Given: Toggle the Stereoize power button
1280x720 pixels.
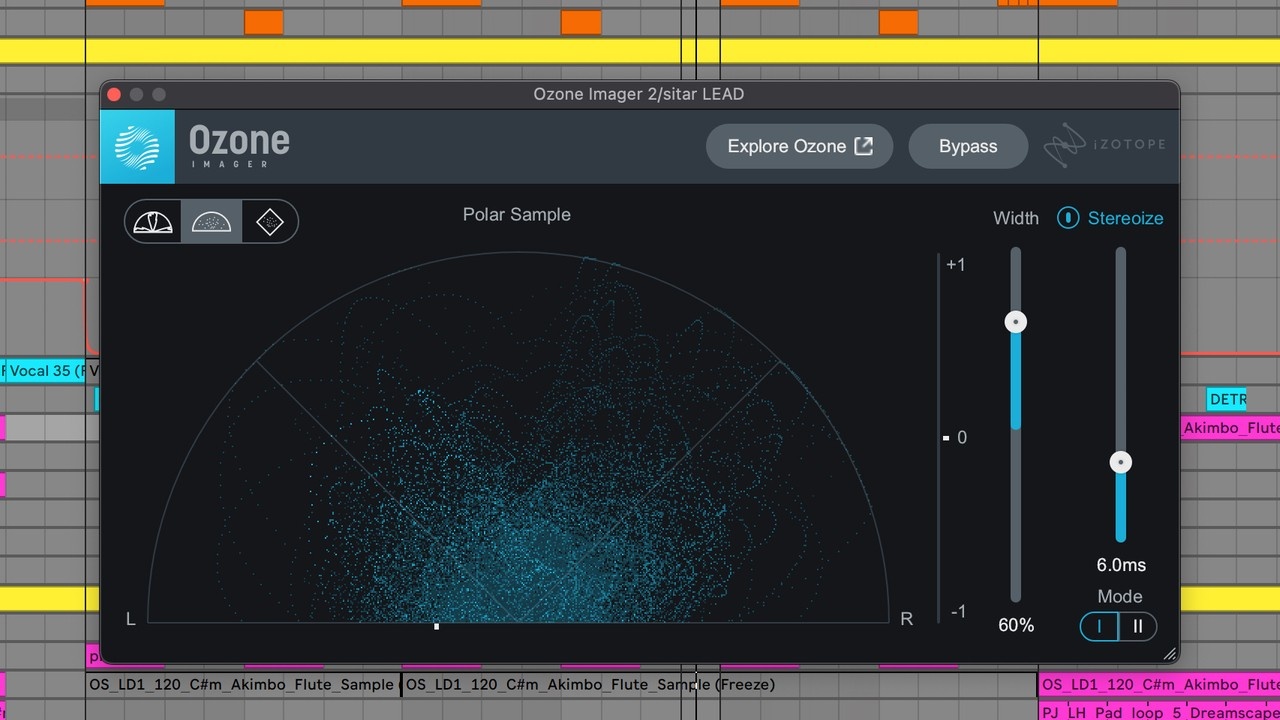Looking at the screenshot, I should 1068,218.
